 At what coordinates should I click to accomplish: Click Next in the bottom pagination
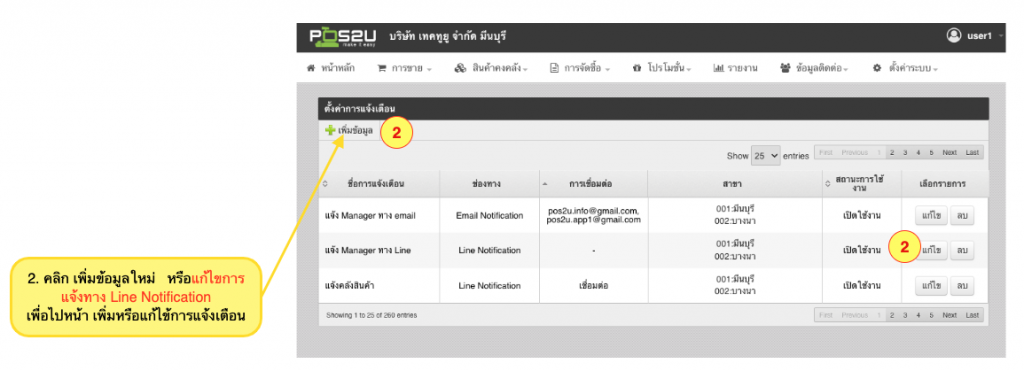click(950, 315)
